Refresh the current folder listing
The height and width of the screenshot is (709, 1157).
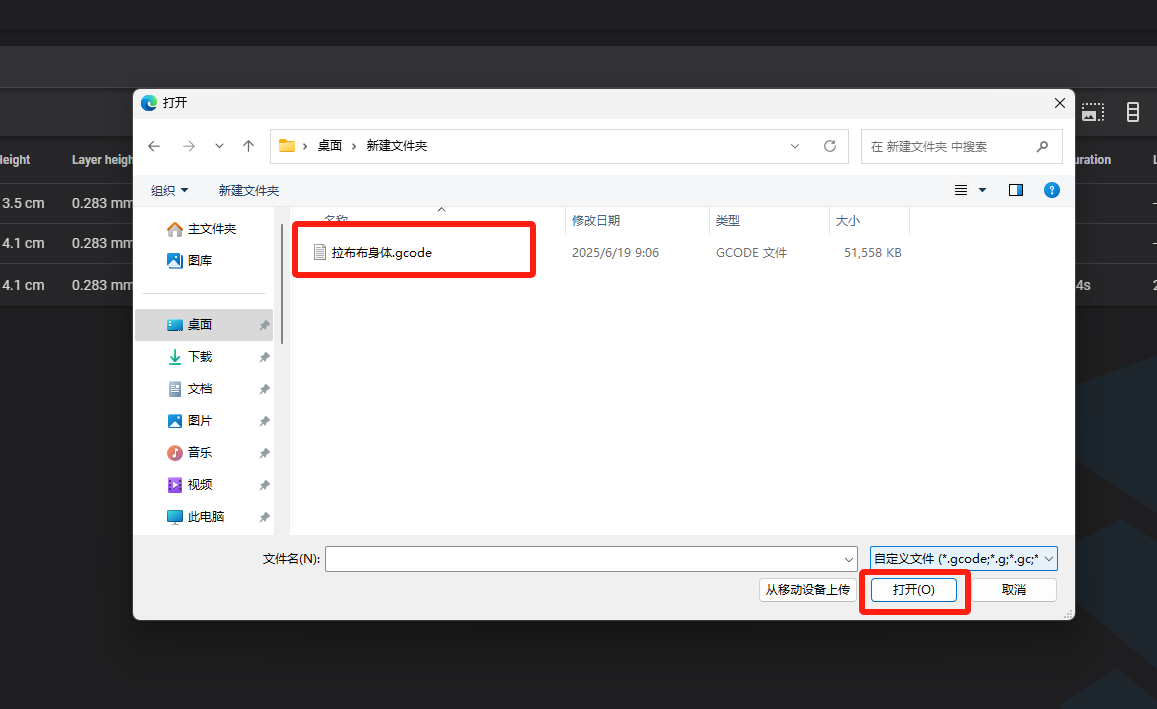tap(829, 146)
